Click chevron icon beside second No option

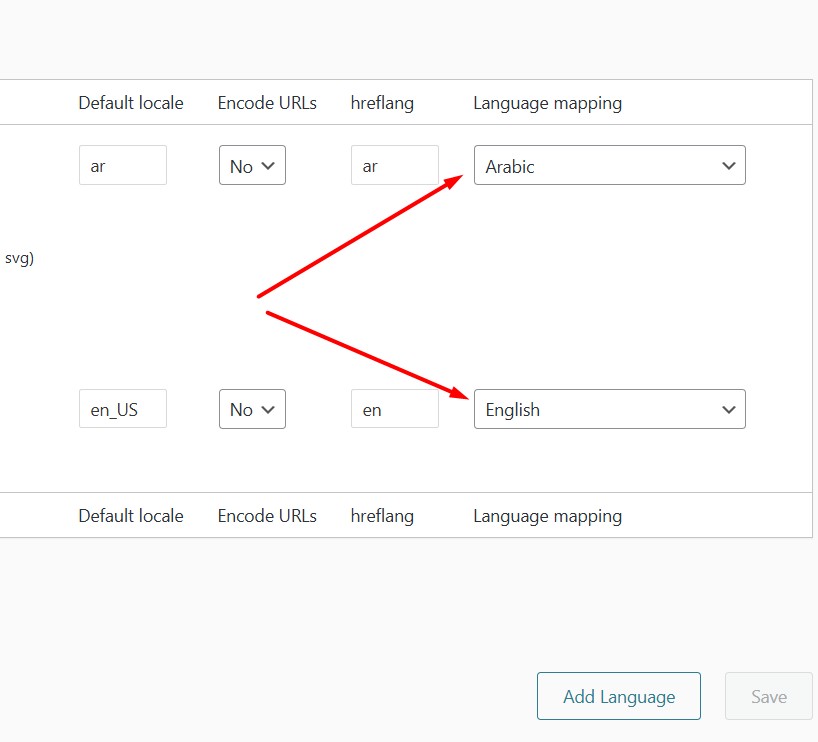[268, 410]
